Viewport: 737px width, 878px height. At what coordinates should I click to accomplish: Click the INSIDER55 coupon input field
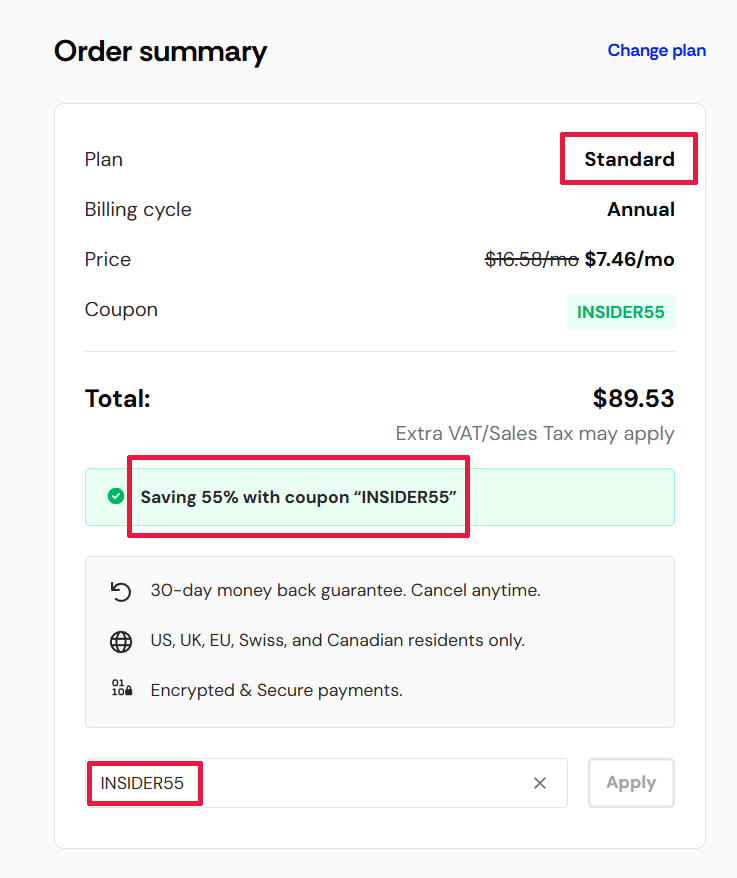coord(326,783)
